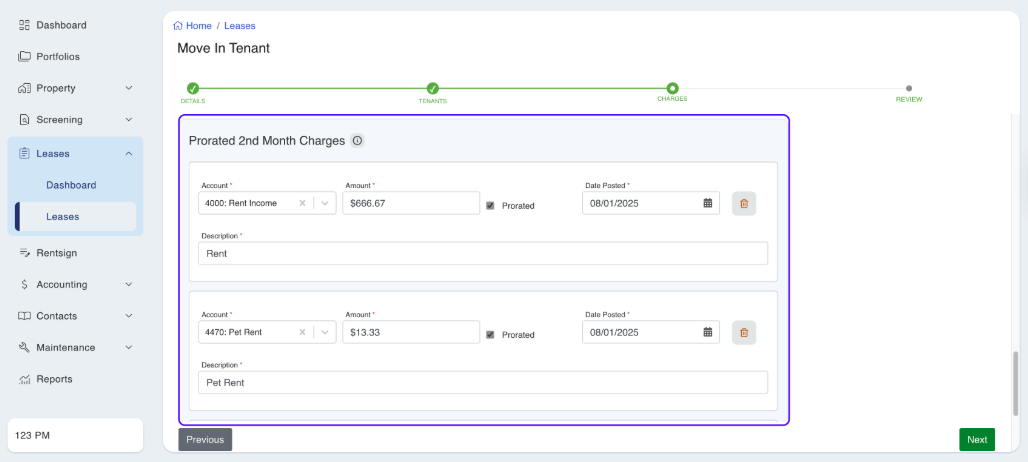Click the Previous button
Viewport: 1028px width, 462px height.
(x=205, y=439)
